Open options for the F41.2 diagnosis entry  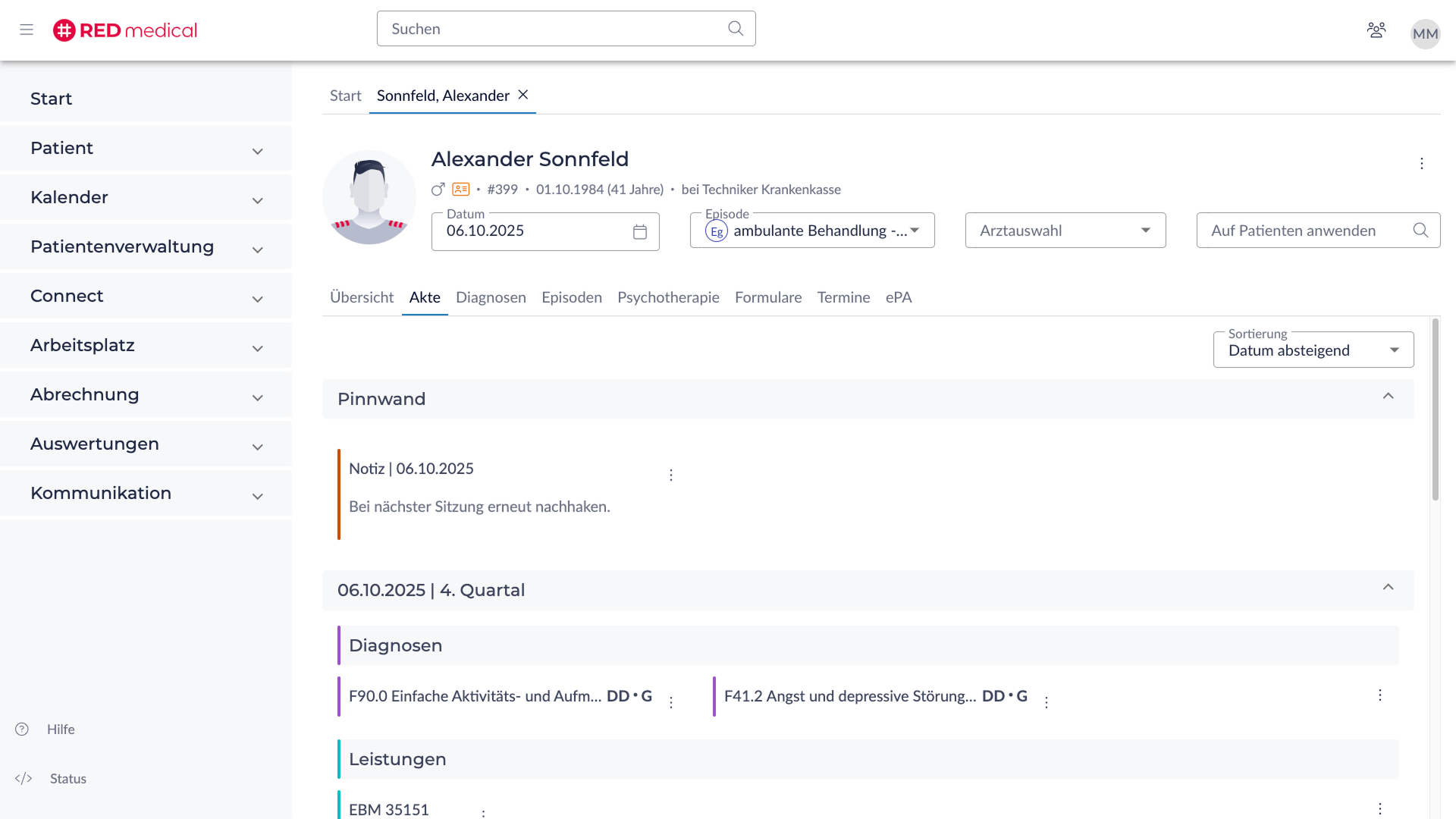point(1046,702)
